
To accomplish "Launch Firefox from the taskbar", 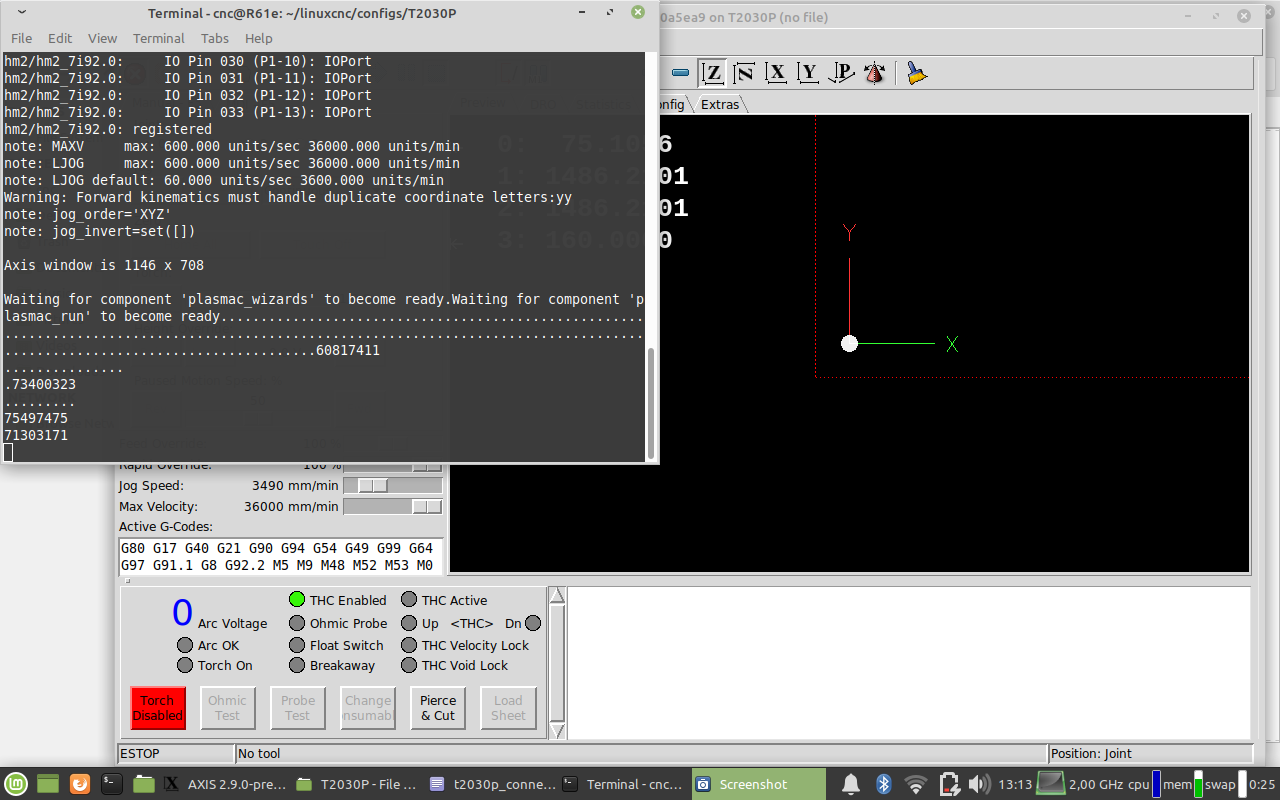I will (x=80, y=784).
